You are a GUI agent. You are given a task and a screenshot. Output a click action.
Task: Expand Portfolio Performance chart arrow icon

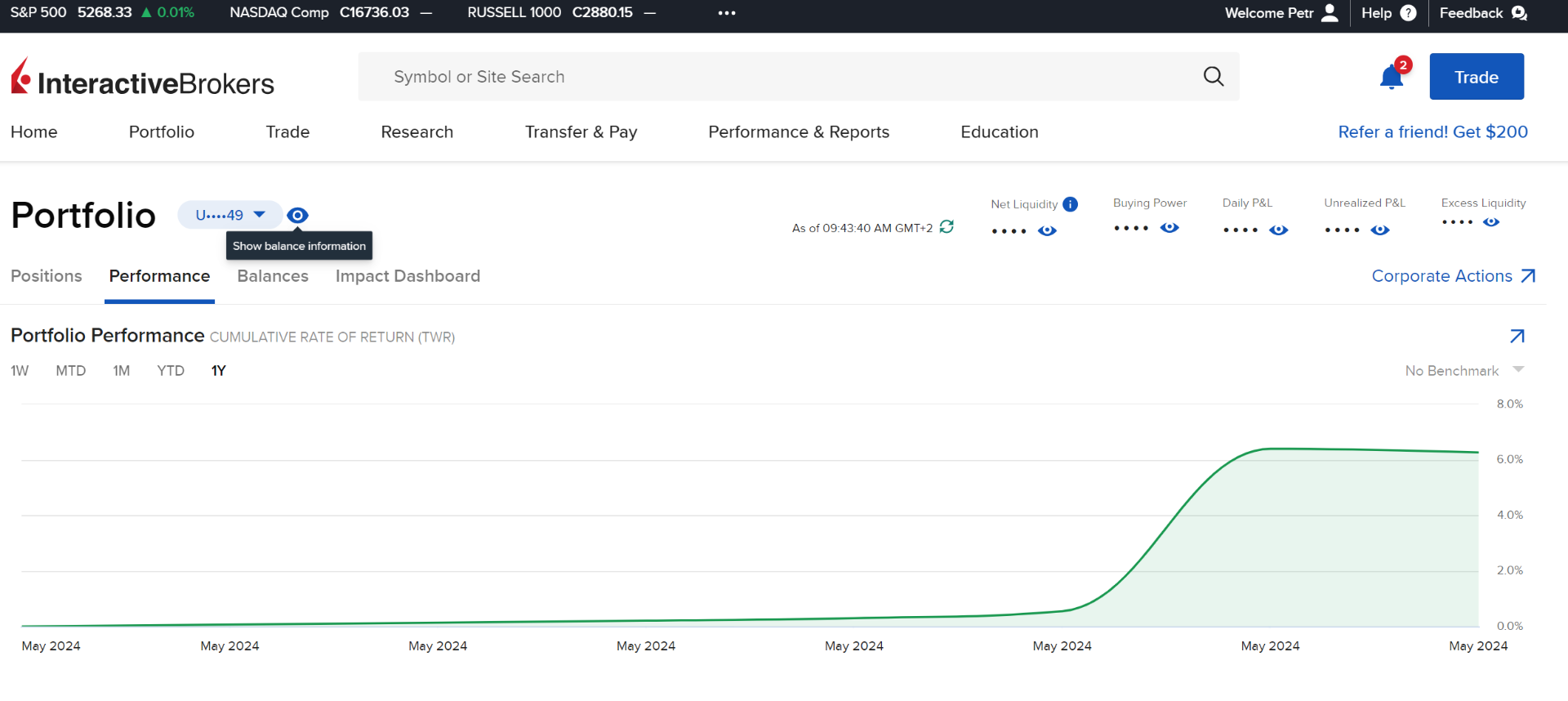coord(1517,336)
